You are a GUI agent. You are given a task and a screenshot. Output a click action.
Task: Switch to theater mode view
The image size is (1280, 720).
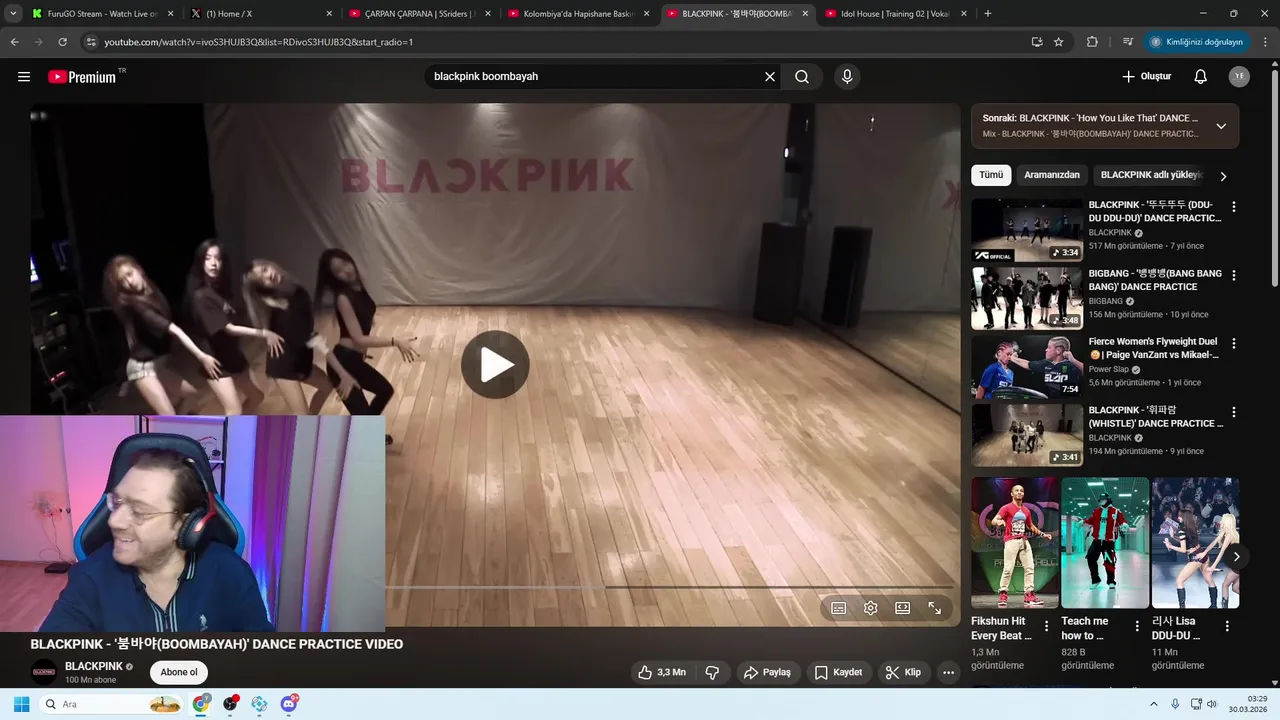tap(903, 608)
